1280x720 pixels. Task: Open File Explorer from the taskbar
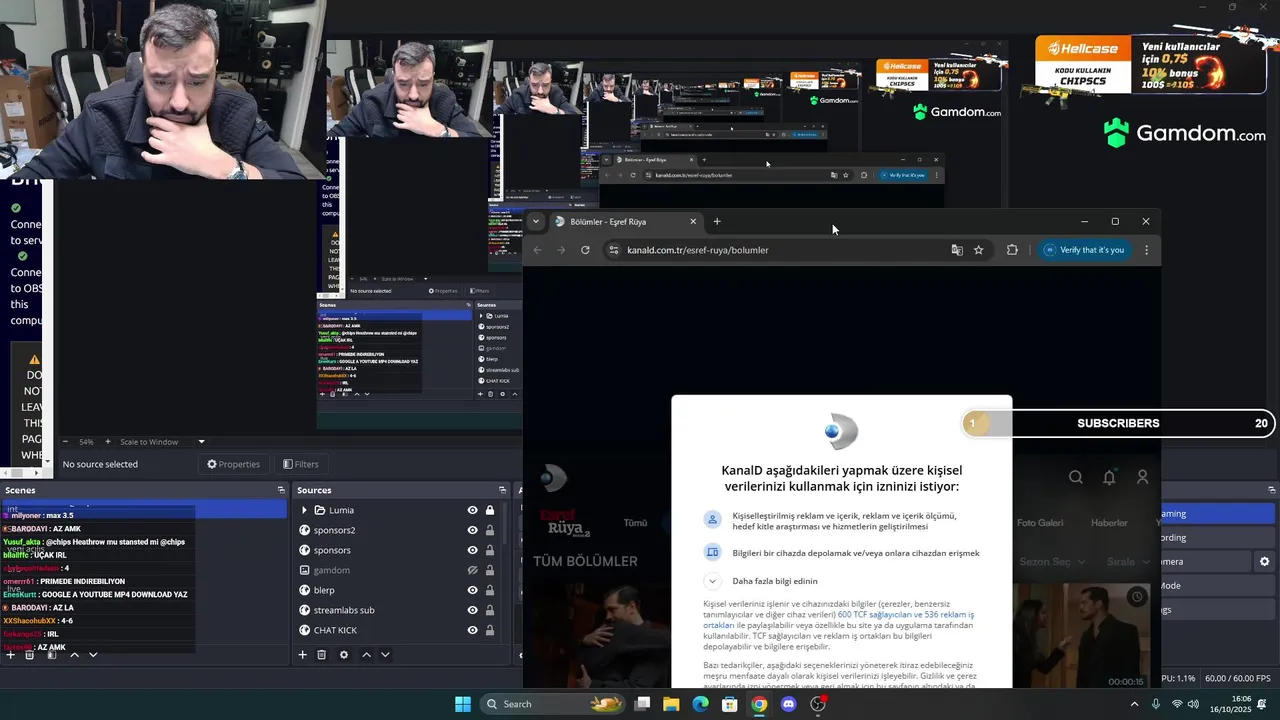(671, 704)
